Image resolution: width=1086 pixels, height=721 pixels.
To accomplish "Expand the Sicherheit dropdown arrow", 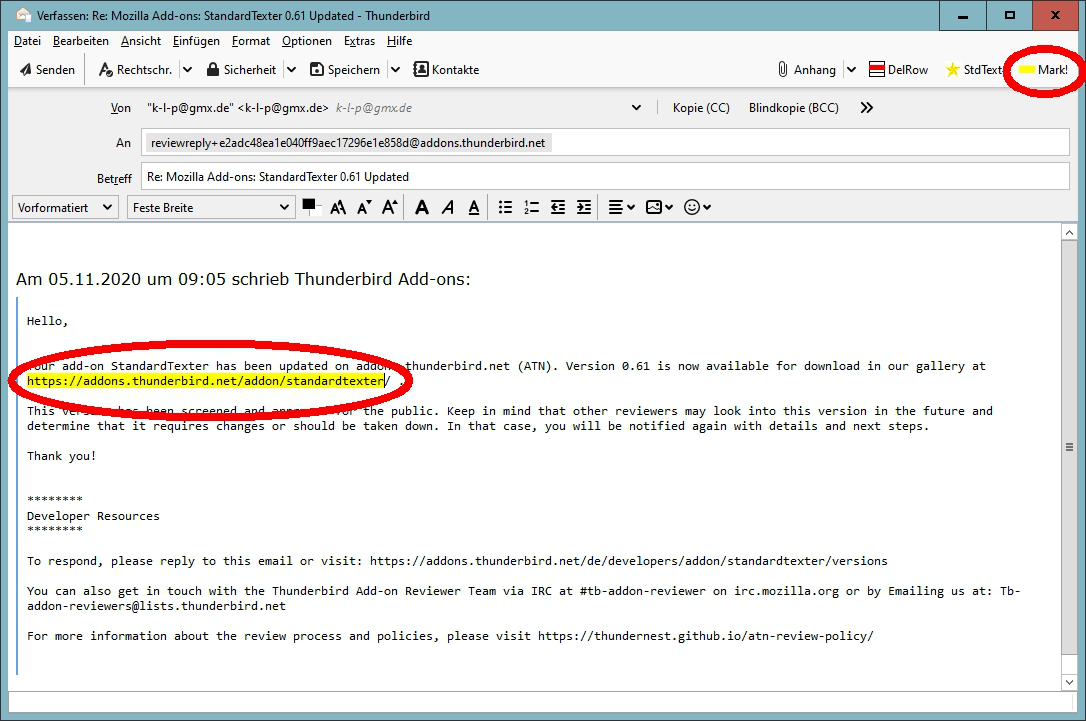I will click(292, 69).
